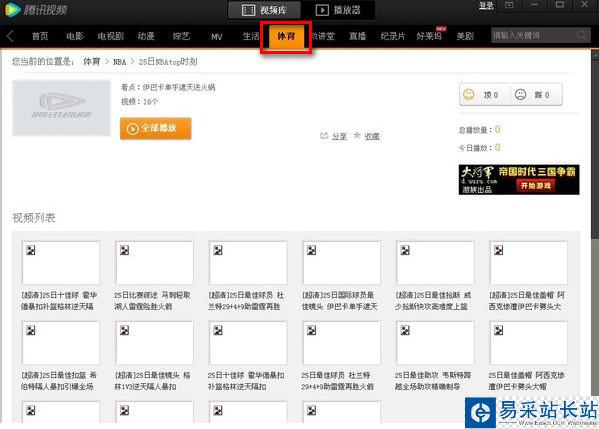Click the 全部播放 play all button
Image resolution: width=599 pixels, height=429 pixels.
coord(155,128)
